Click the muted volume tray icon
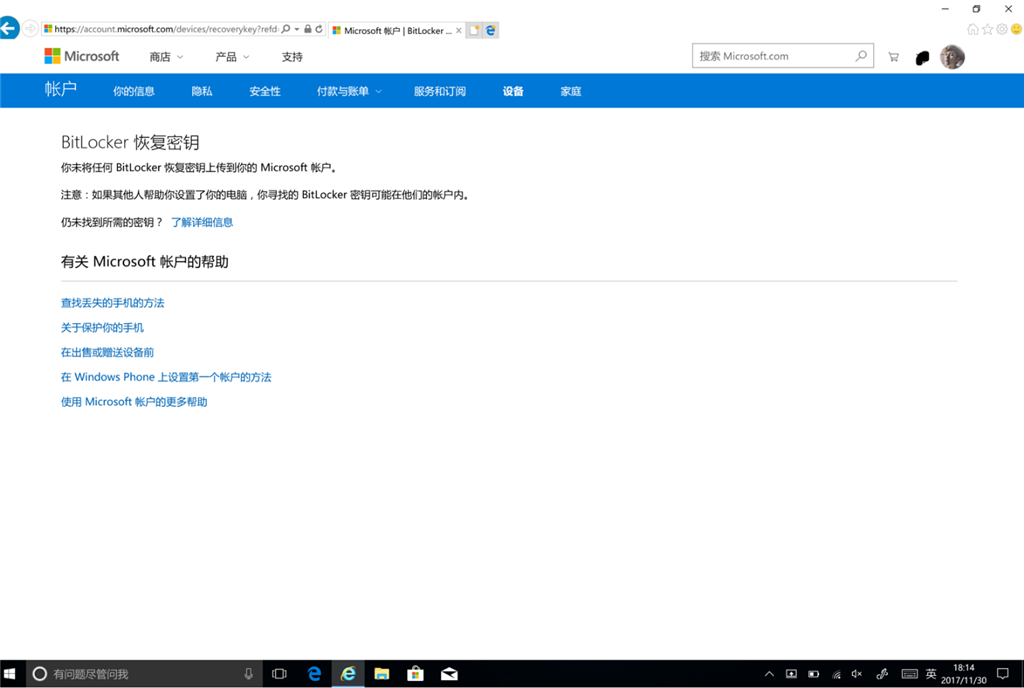Viewport: 1024px width, 688px height. coord(857,674)
